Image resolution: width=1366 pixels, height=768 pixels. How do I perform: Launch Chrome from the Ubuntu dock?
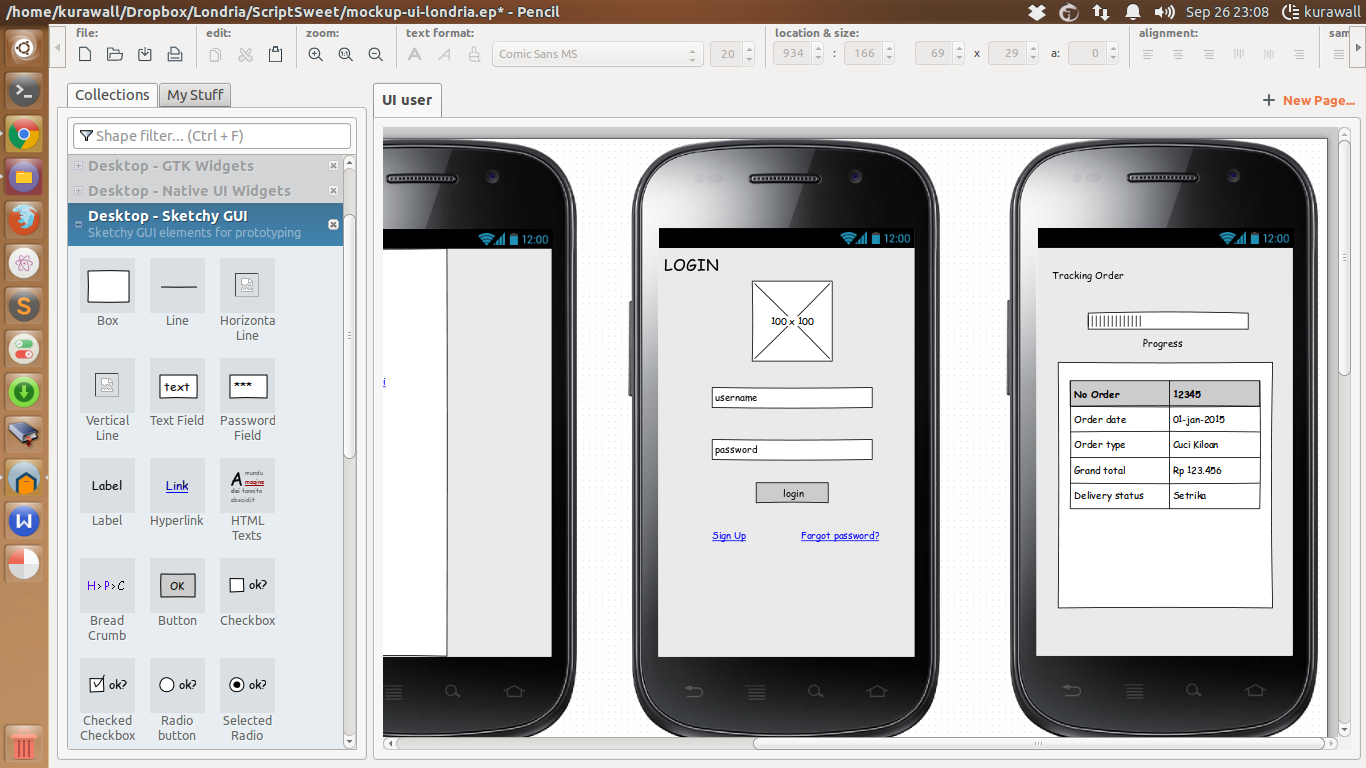click(x=23, y=134)
